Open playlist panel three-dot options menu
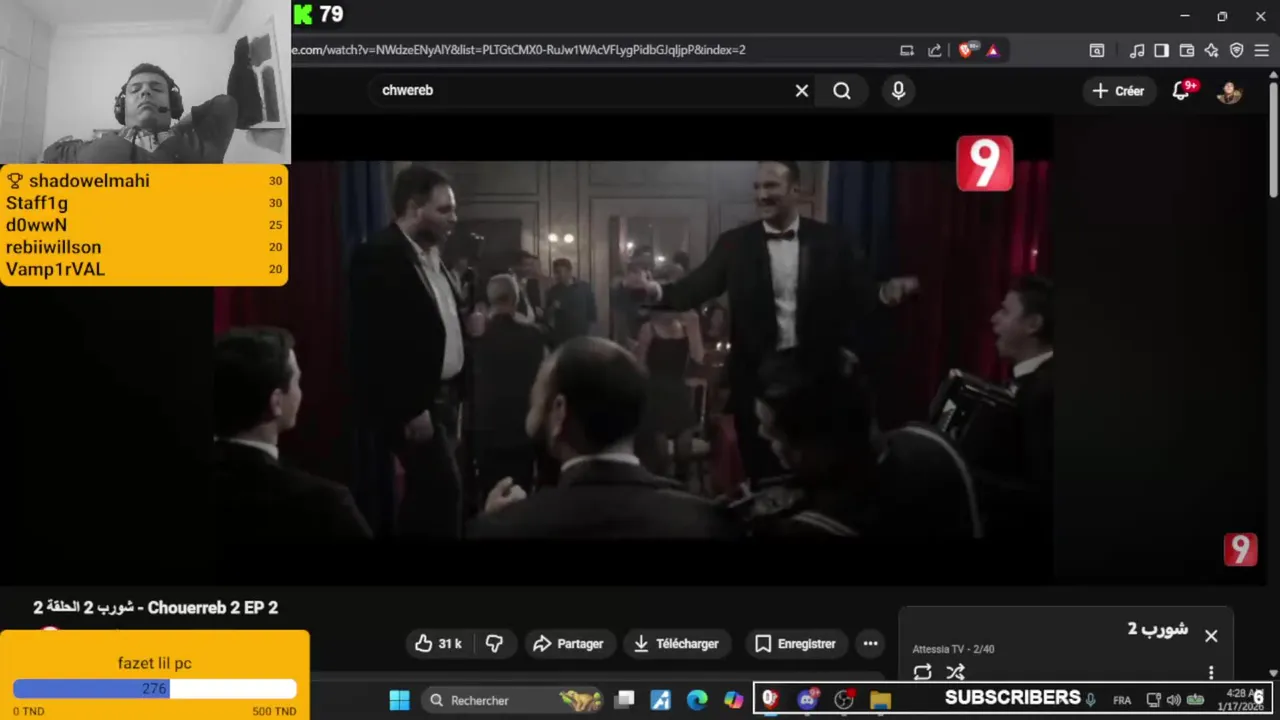 (1211, 672)
